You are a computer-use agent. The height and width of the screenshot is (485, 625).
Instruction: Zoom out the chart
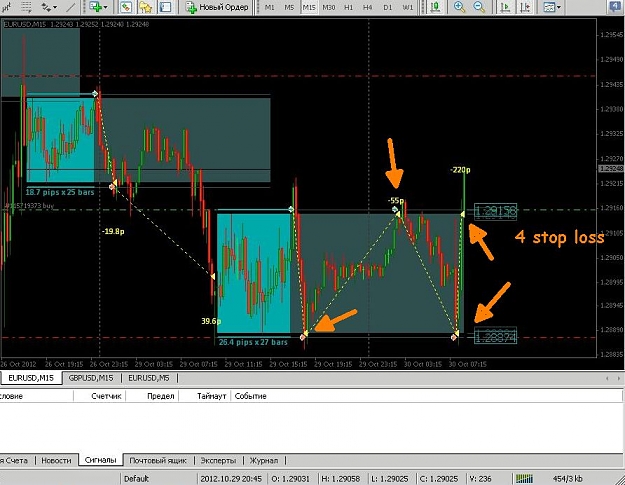click(480, 7)
